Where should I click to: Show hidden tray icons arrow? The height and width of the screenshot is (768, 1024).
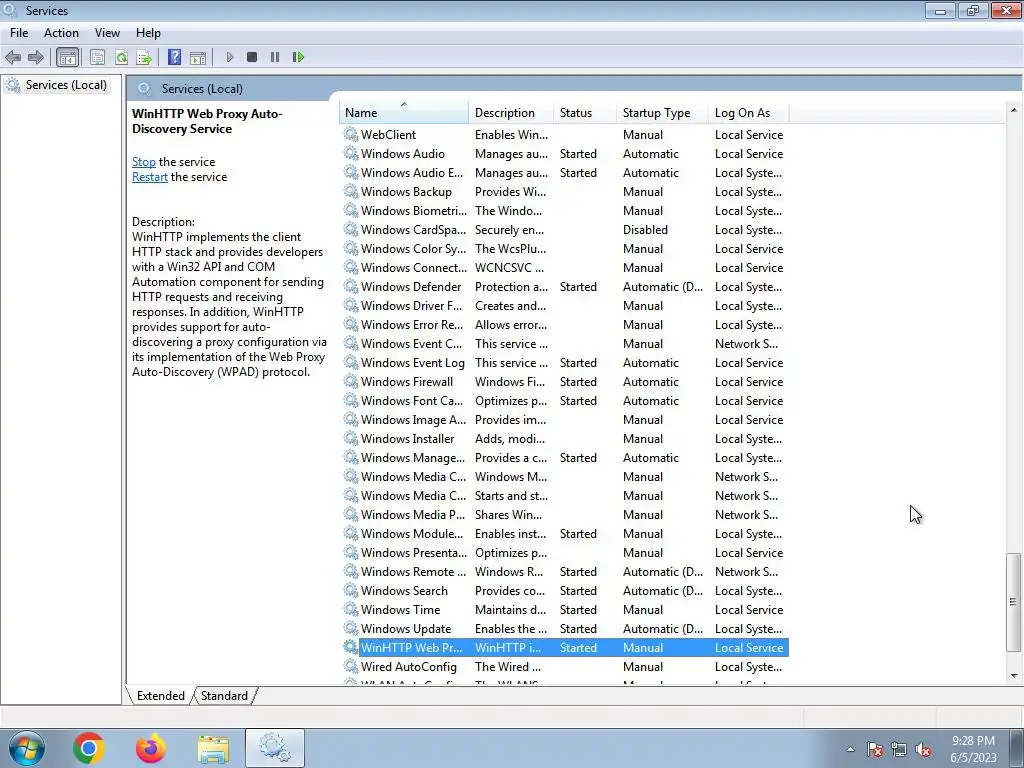click(x=850, y=749)
